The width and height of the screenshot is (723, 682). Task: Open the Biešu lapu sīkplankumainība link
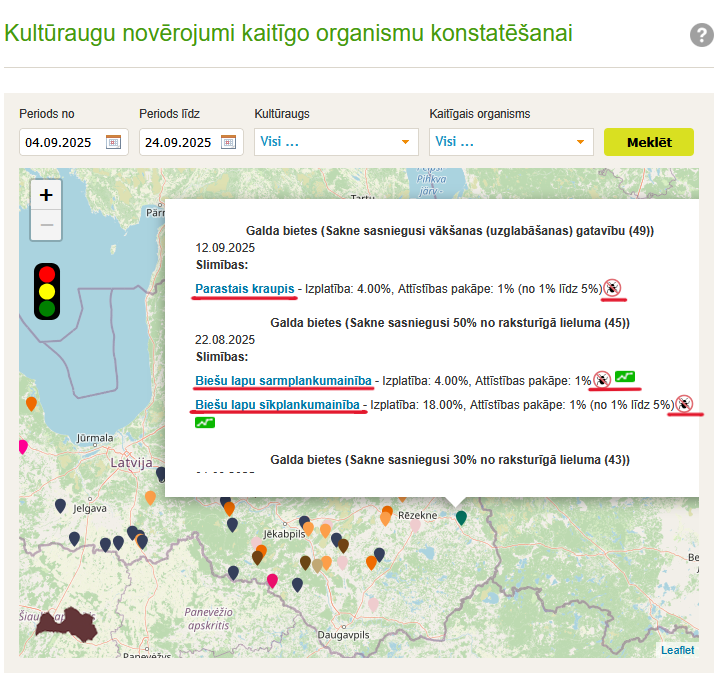point(277,405)
